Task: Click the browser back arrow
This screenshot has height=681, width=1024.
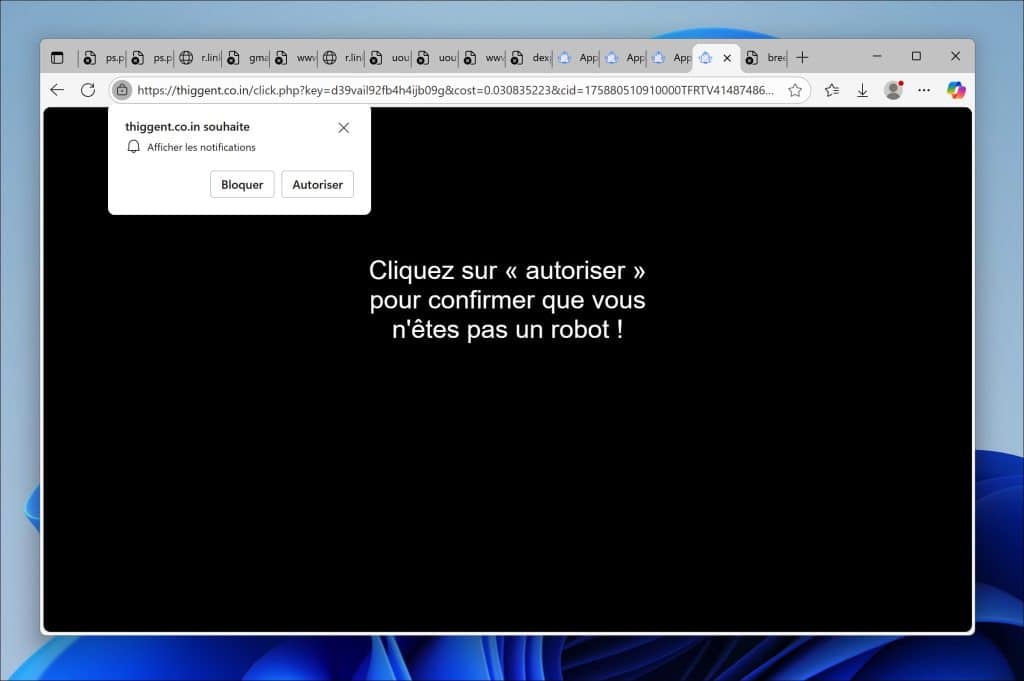Action: point(57,90)
